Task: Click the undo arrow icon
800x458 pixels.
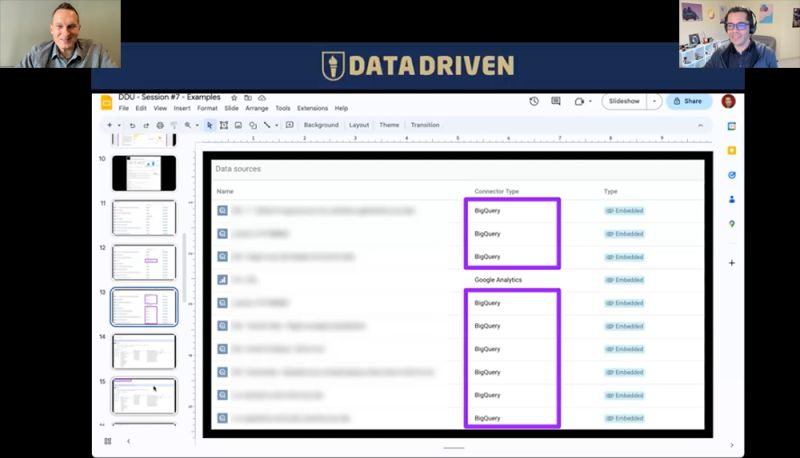Action: (x=132, y=125)
